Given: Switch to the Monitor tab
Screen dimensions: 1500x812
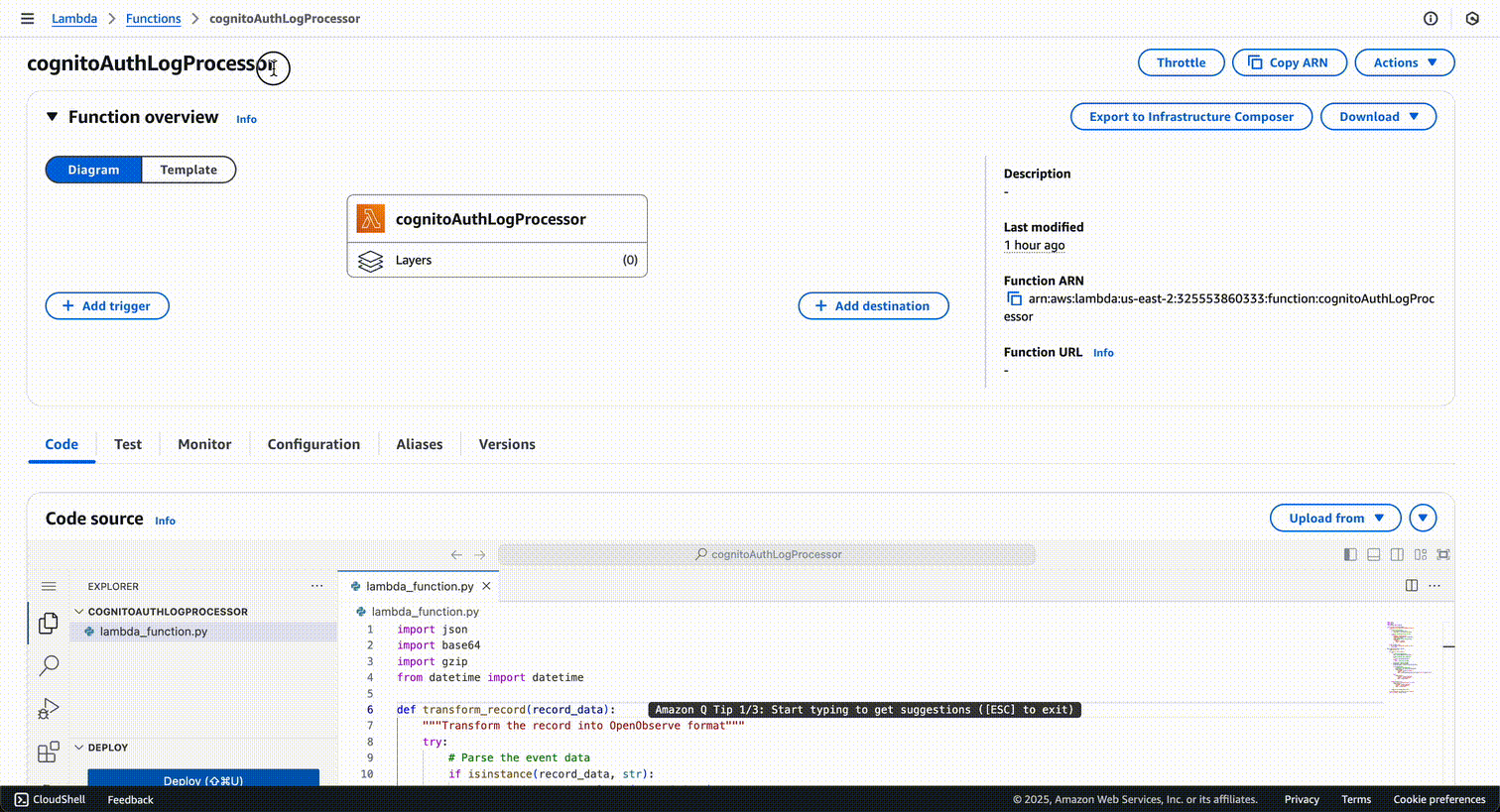Looking at the screenshot, I should click(203, 444).
